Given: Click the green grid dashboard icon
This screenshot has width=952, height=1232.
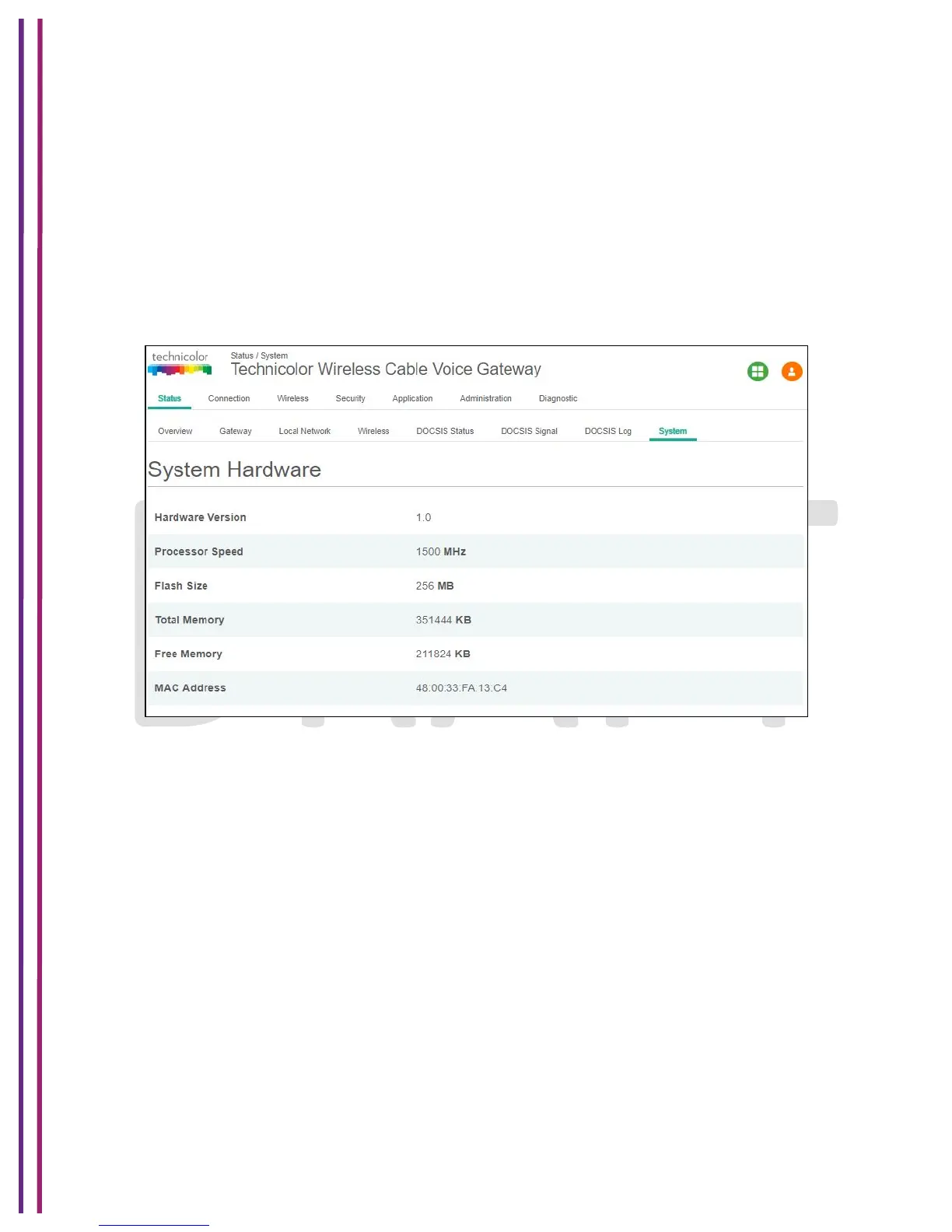Looking at the screenshot, I should (x=758, y=372).
